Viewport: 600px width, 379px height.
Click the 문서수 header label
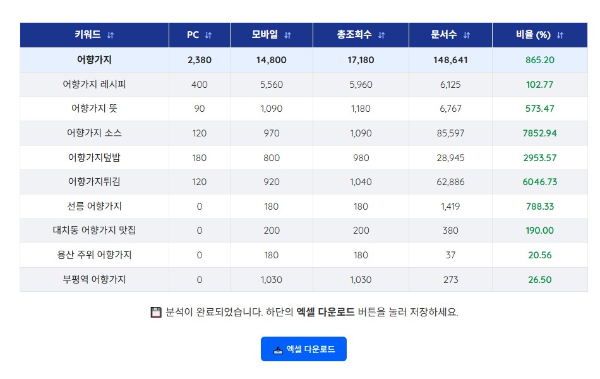[443, 35]
